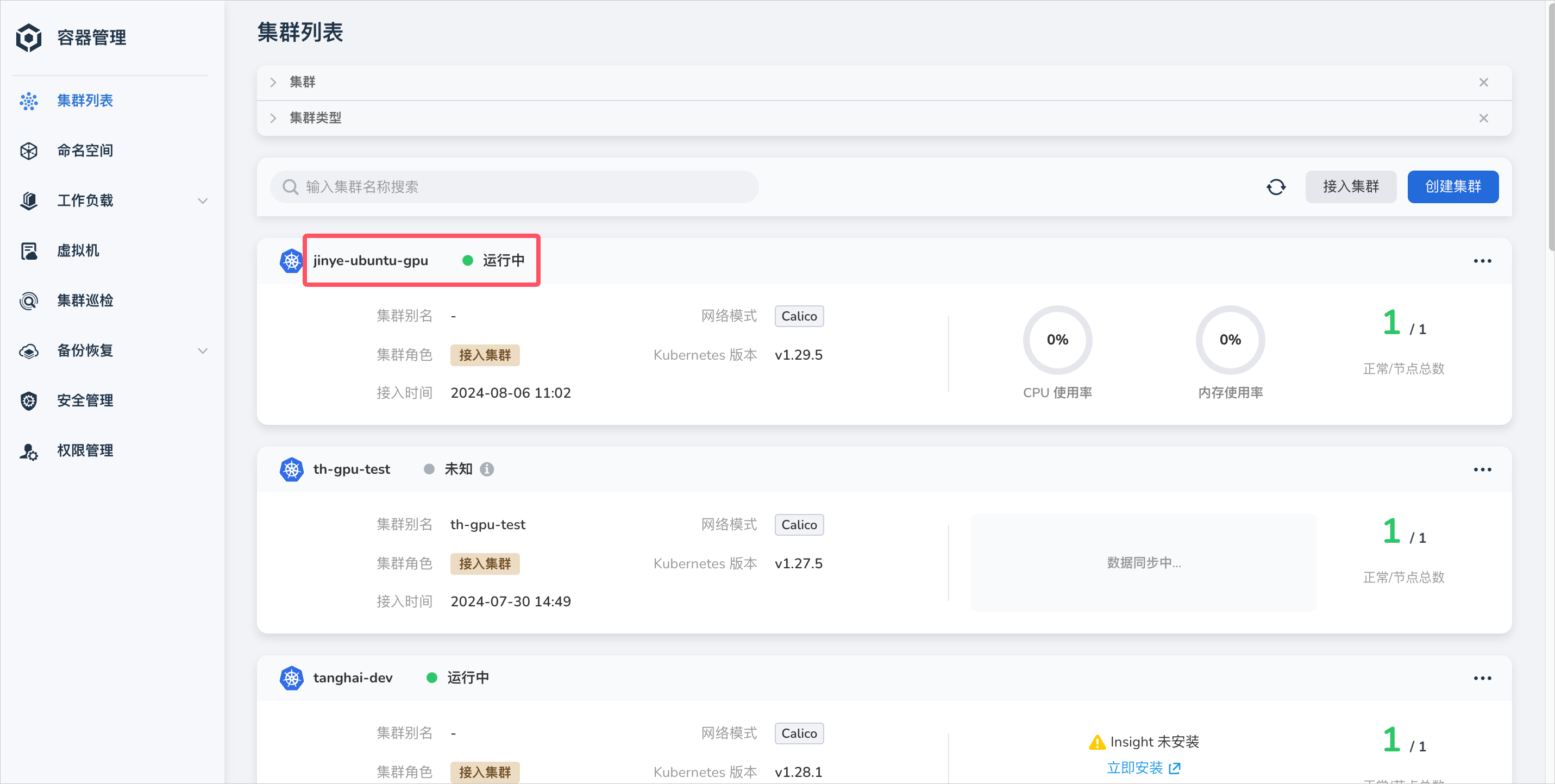1555x784 pixels.
Task: Click the 创建集群 button
Action: tap(1452, 187)
